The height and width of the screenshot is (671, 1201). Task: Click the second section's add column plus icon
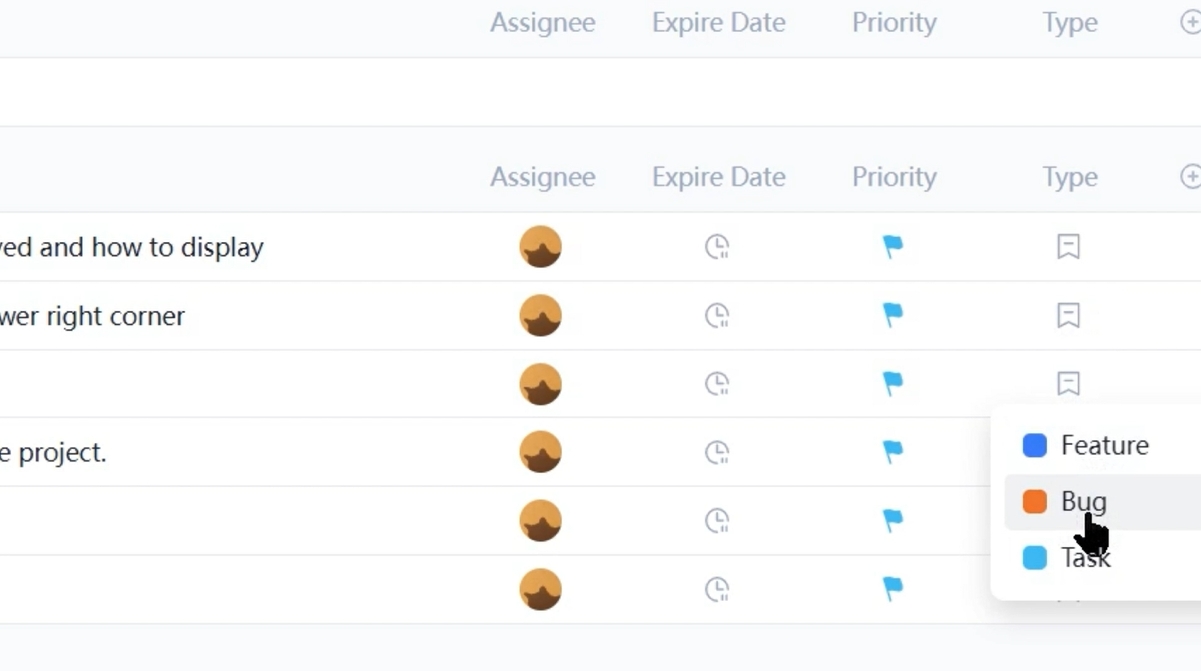pyautogui.click(x=1190, y=177)
